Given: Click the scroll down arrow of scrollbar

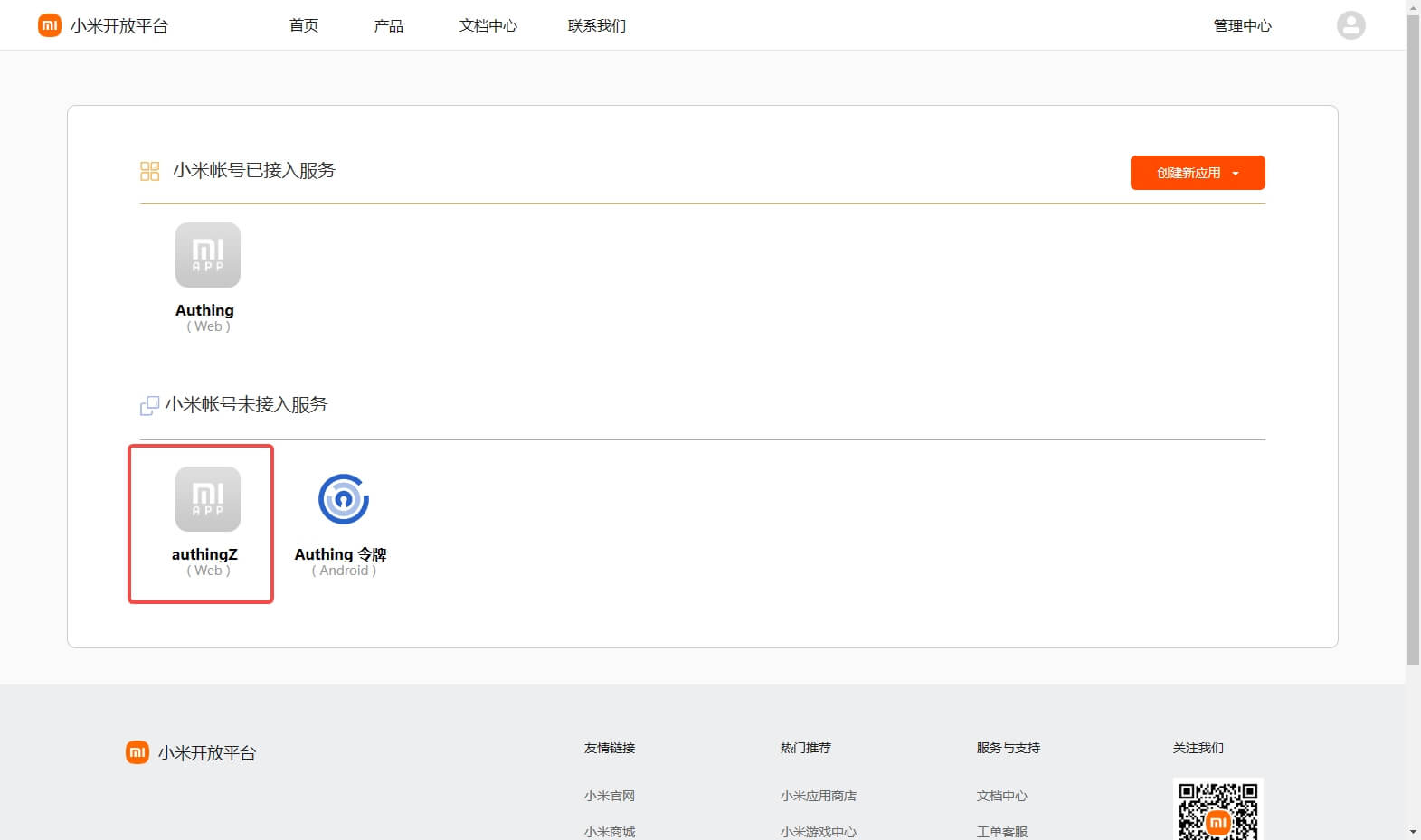Looking at the screenshot, I should tap(1413, 831).
